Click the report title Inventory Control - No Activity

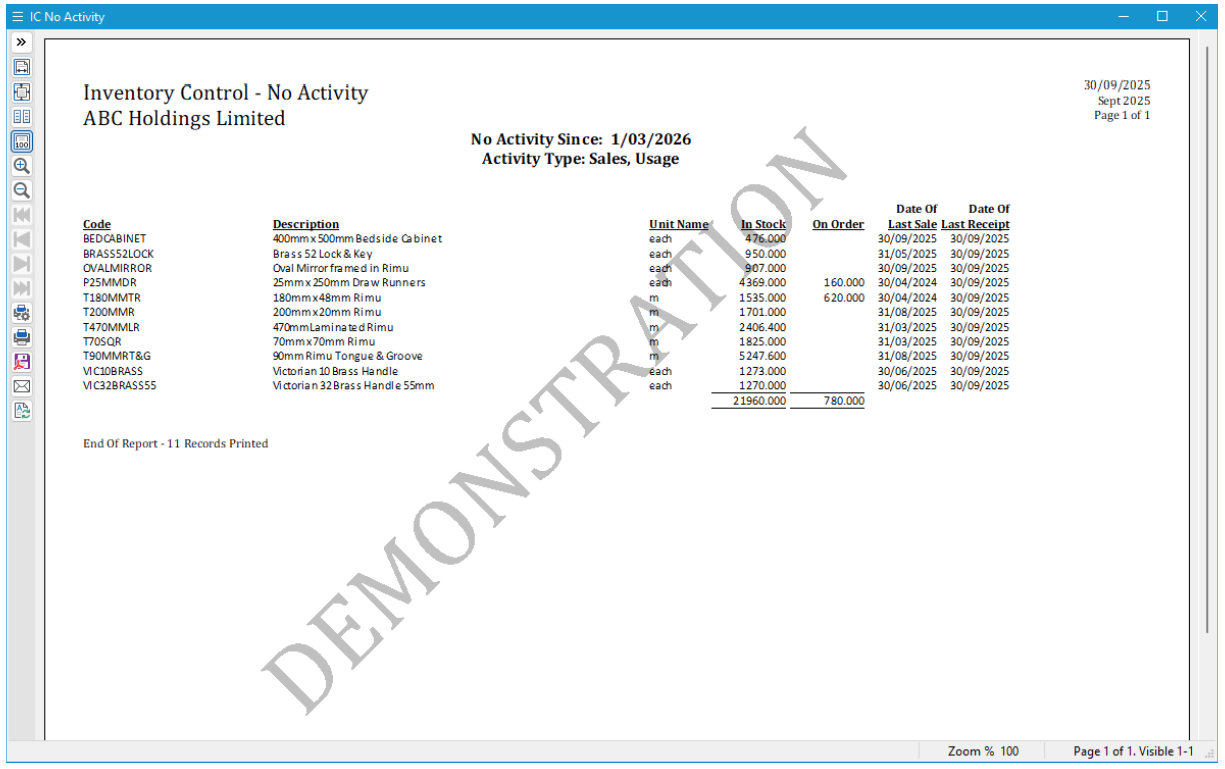click(226, 93)
